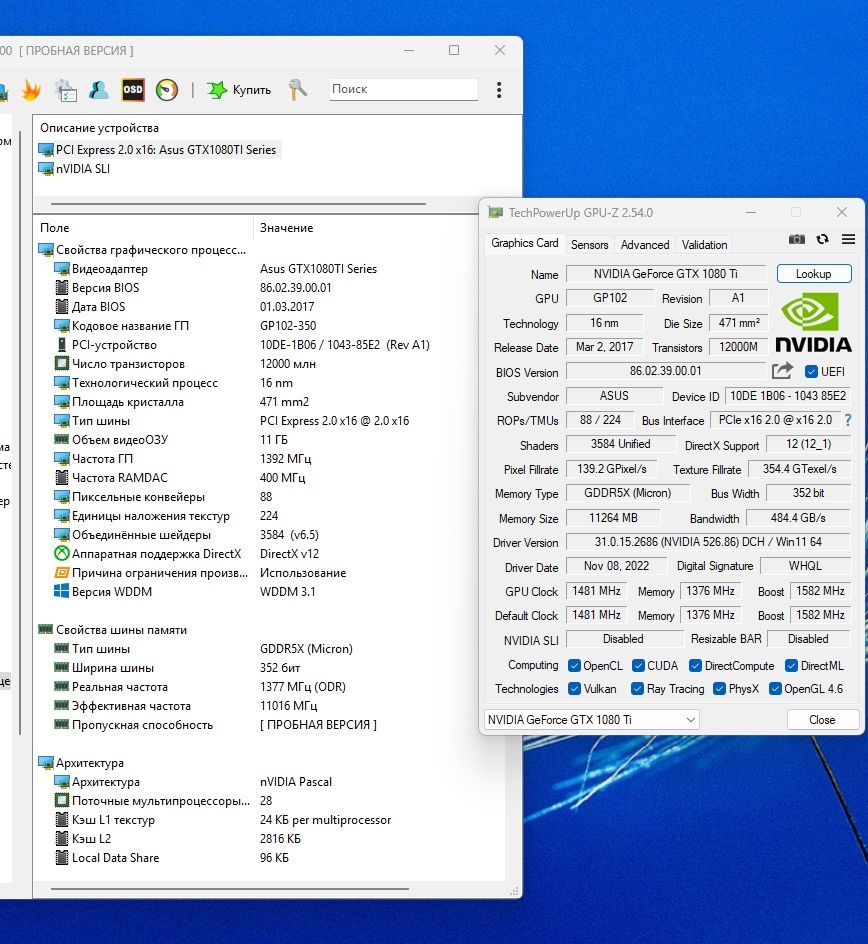Viewport: 868px width, 944px height.
Task: Click the Bus Interface question mark
Action: pyautogui.click(x=848, y=420)
